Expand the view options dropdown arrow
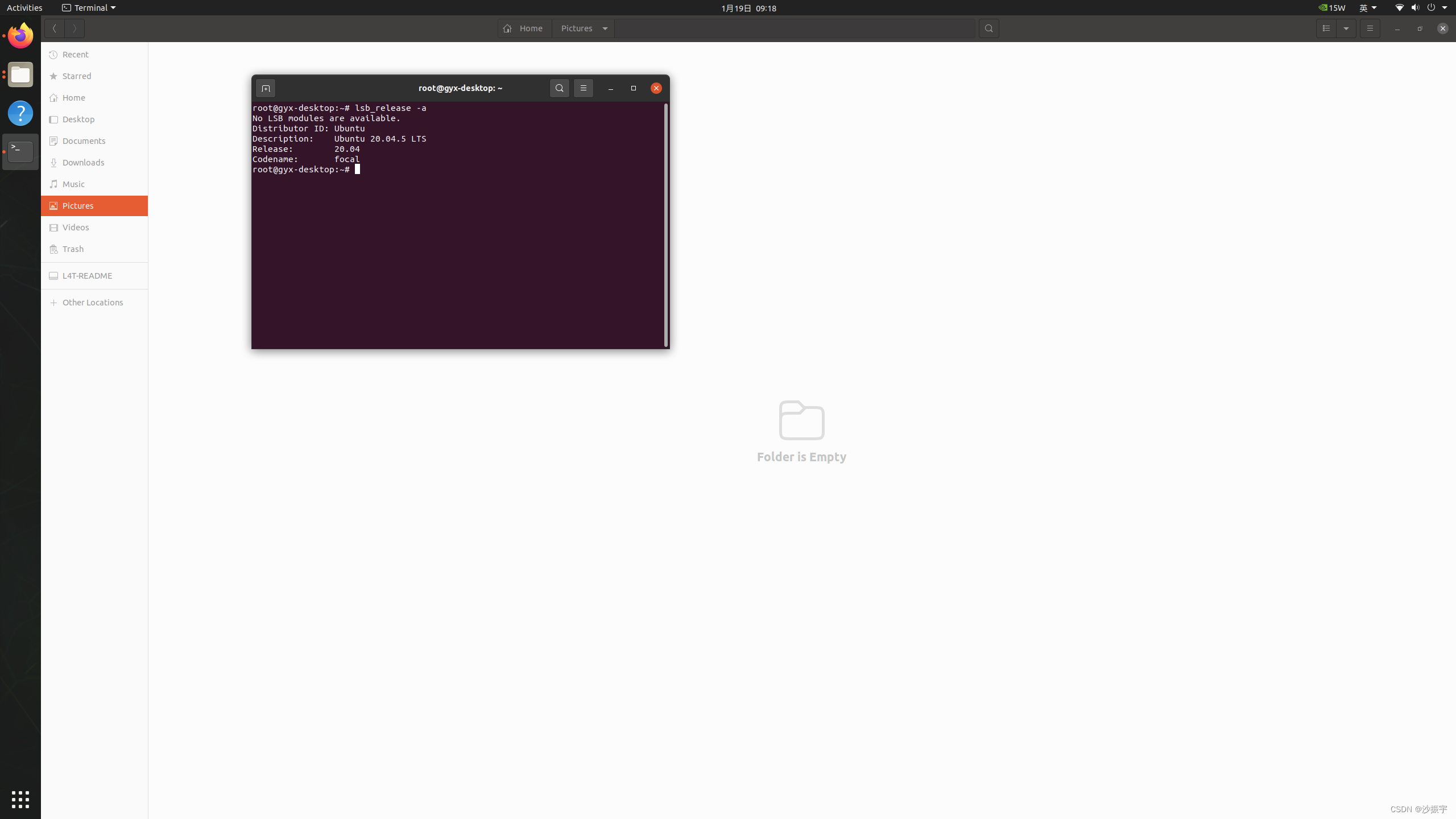This screenshot has height=819, width=1456. [x=1346, y=28]
